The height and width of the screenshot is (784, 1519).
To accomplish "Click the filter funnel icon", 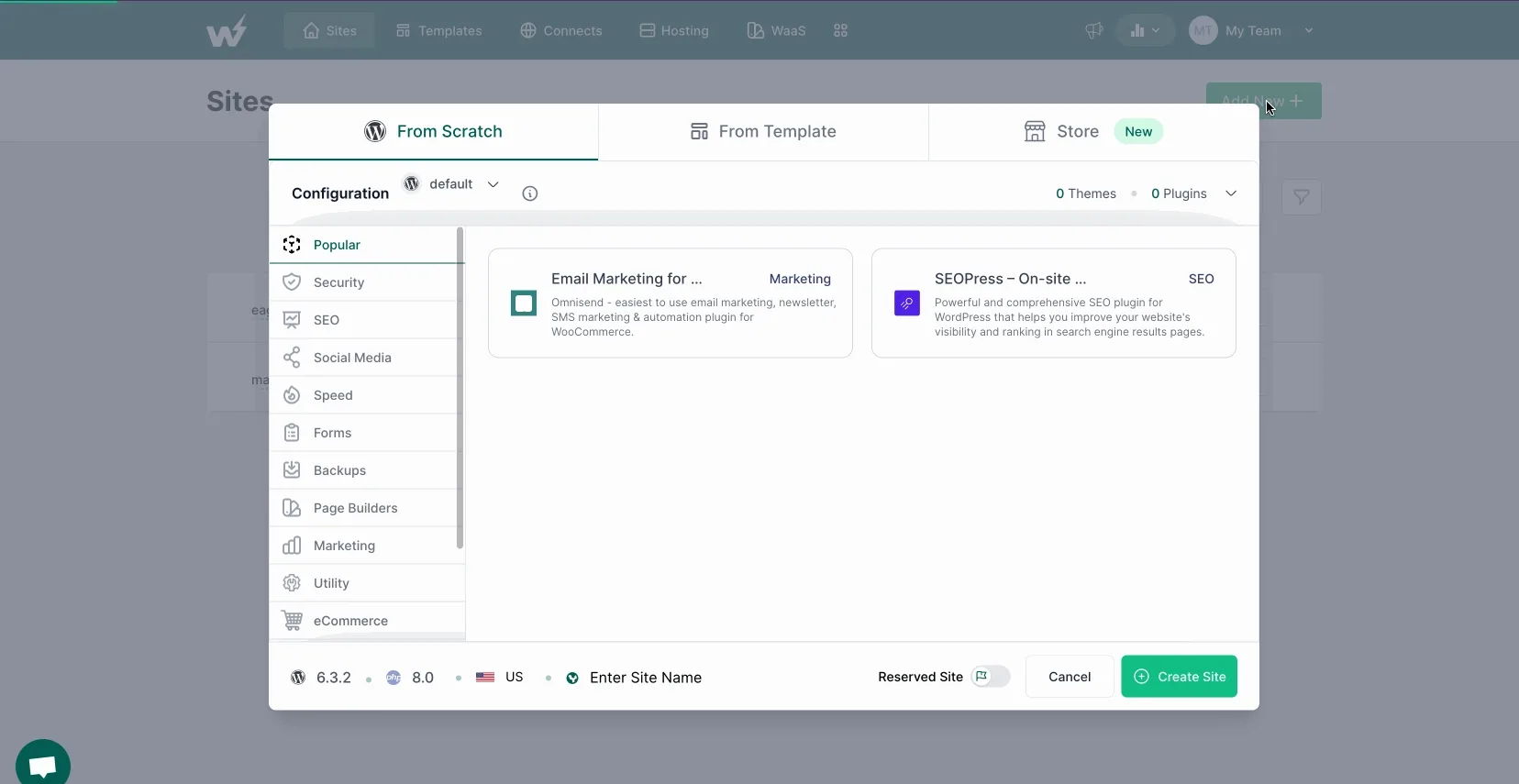I will coord(1301,197).
